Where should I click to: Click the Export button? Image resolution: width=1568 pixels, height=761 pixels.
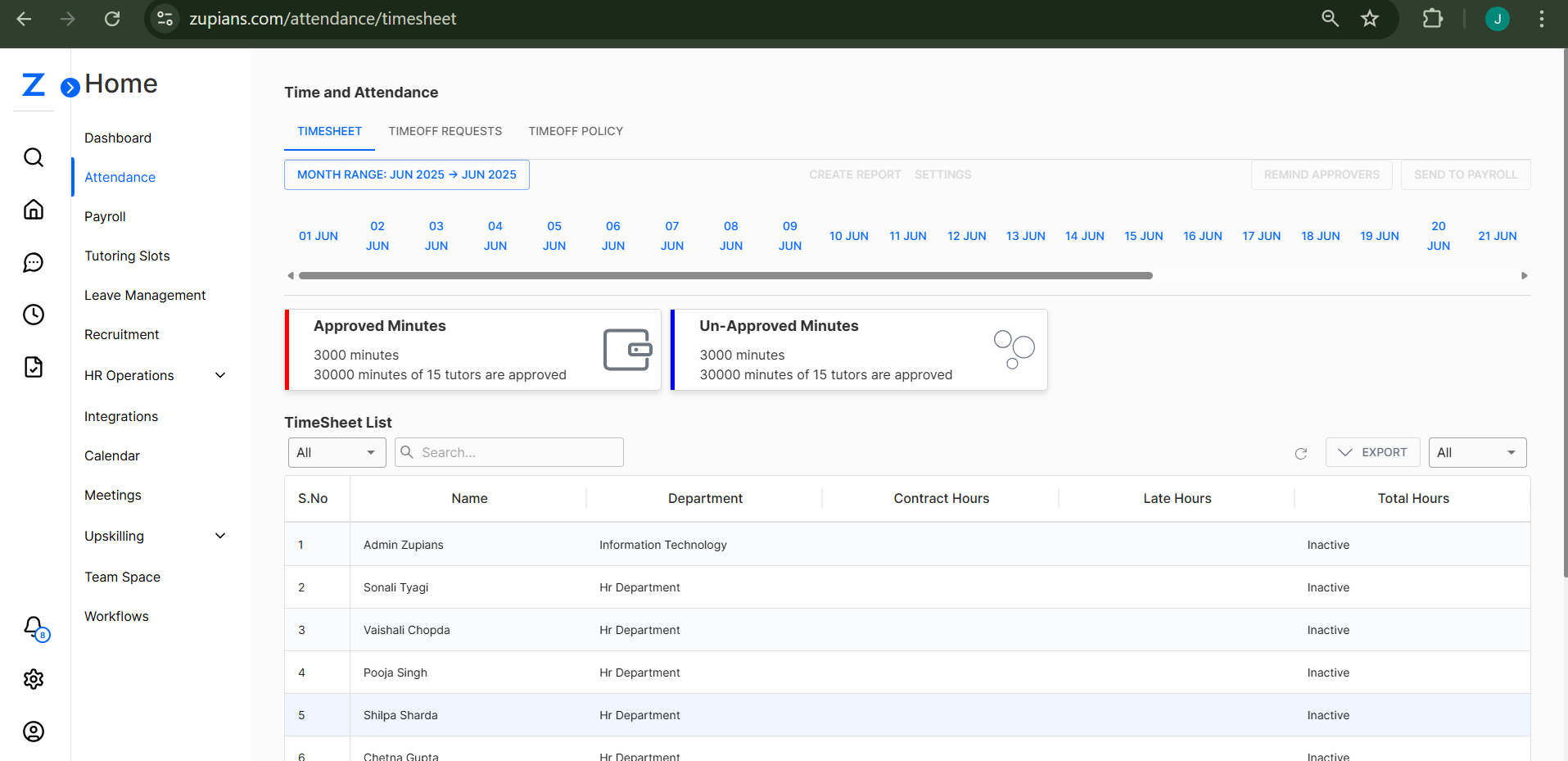(x=1372, y=452)
